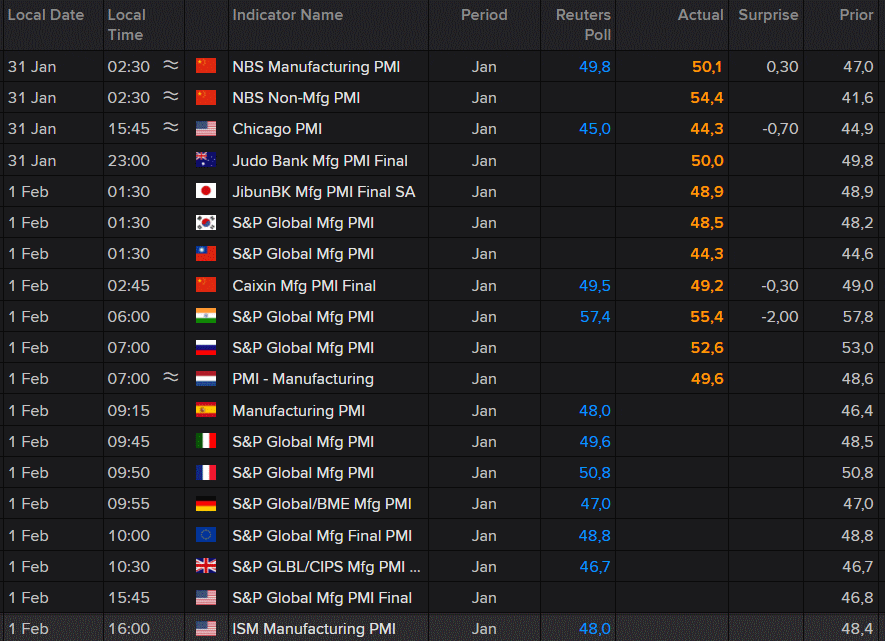Screen dimensions: 885x641
Task: Select JibunBK Mfg PMI Final SA
Action: click(x=324, y=192)
